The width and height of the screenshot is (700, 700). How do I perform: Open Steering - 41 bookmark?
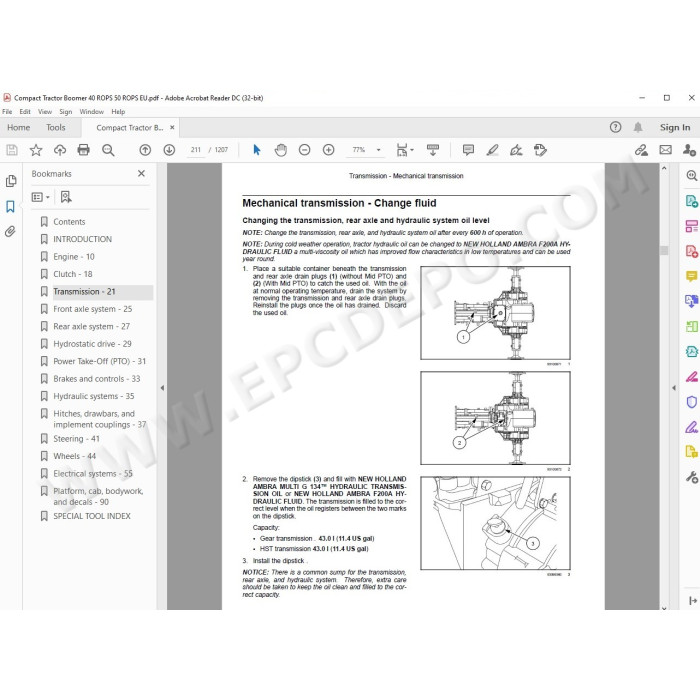76,439
